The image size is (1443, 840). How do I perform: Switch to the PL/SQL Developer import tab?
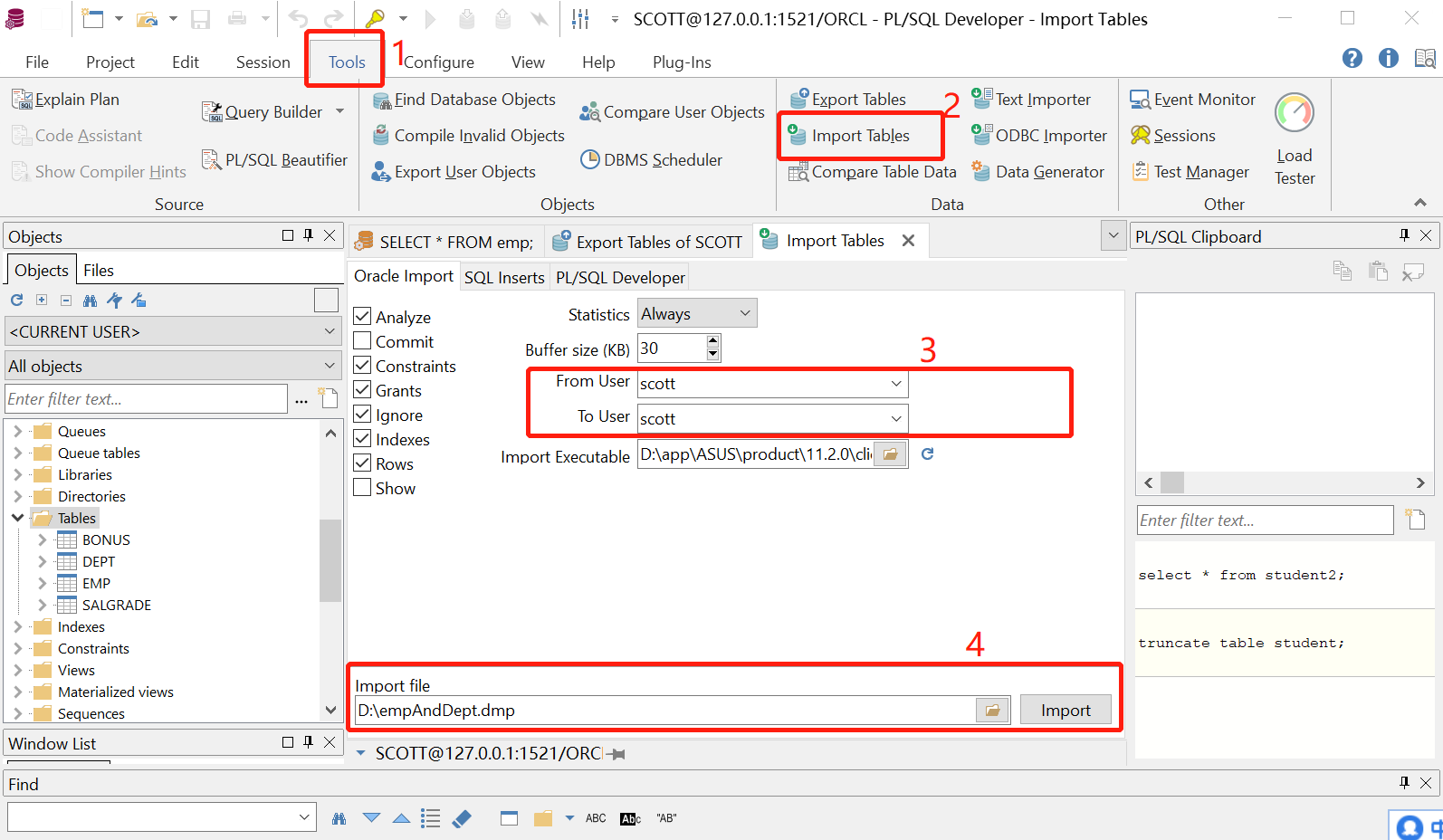click(x=620, y=278)
